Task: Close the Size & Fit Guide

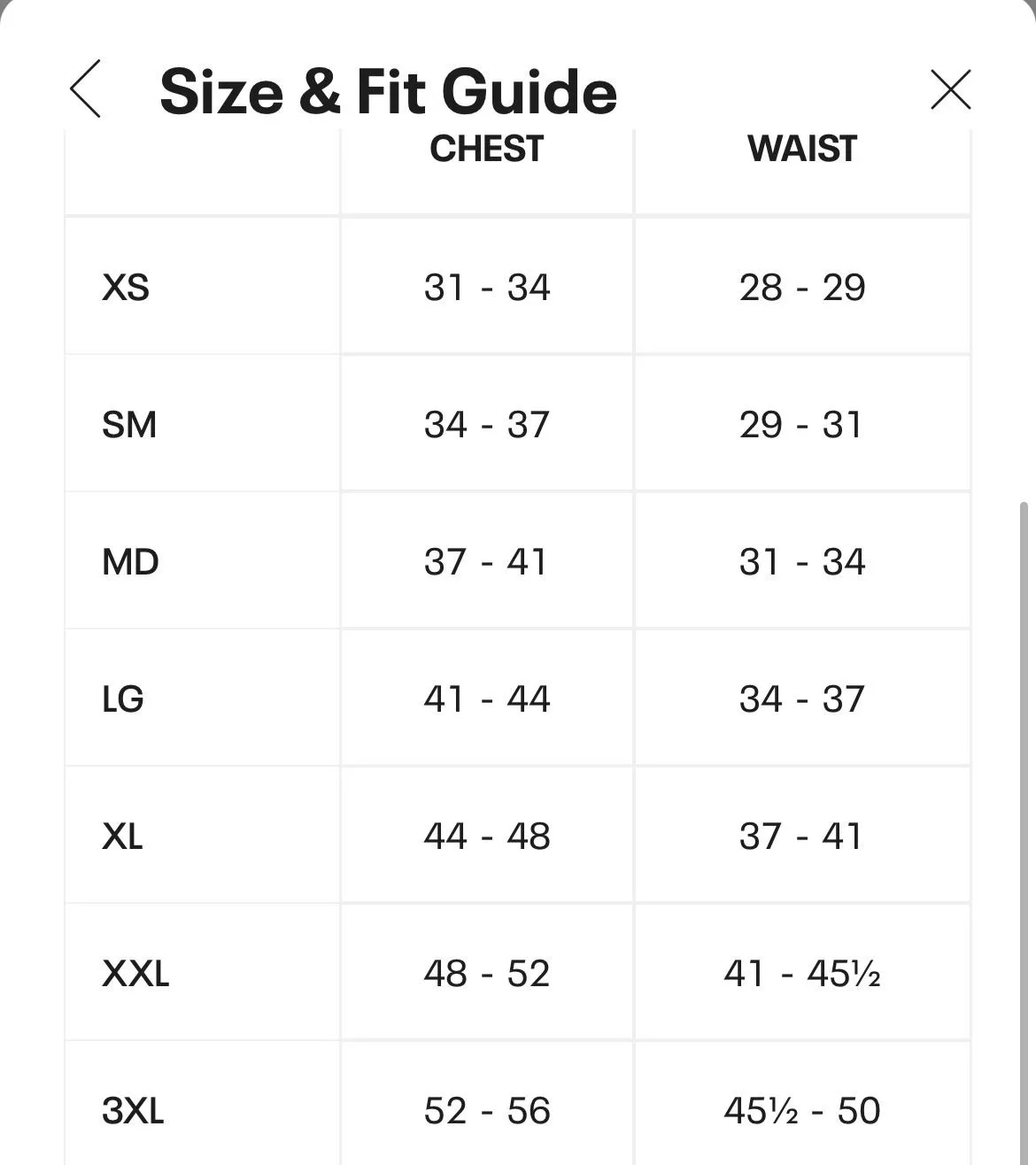Action: tap(951, 89)
